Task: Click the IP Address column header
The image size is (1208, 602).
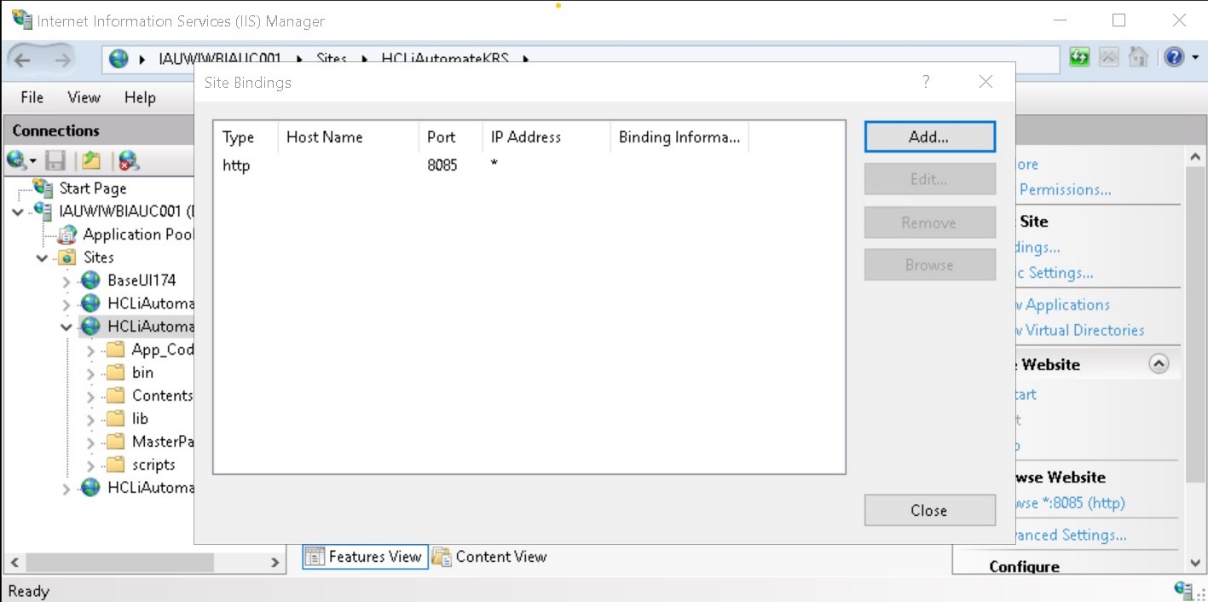Action: pyautogui.click(x=546, y=137)
